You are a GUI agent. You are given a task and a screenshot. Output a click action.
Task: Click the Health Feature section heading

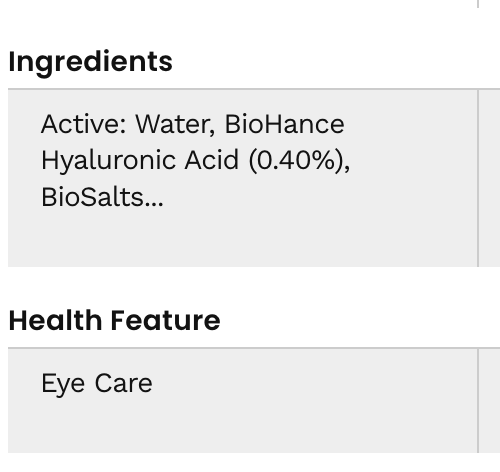pyautogui.click(x=114, y=320)
